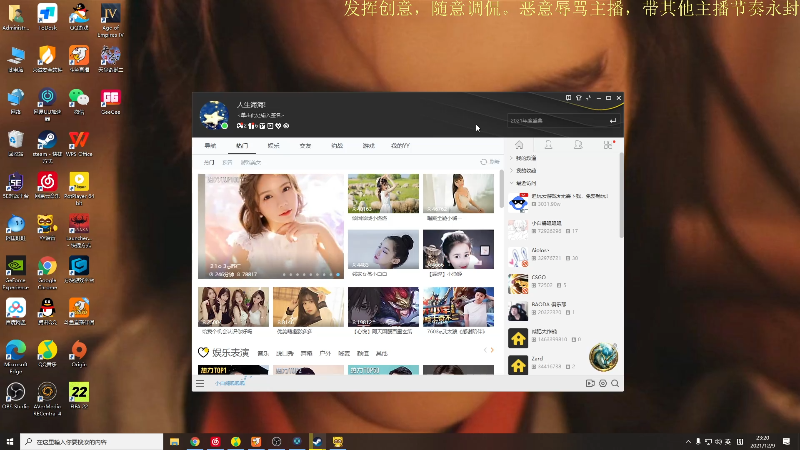The width and height of the screenshot is (800, 450).
Task: Click the green online status dot on avatar
Action: pos(224,126)
